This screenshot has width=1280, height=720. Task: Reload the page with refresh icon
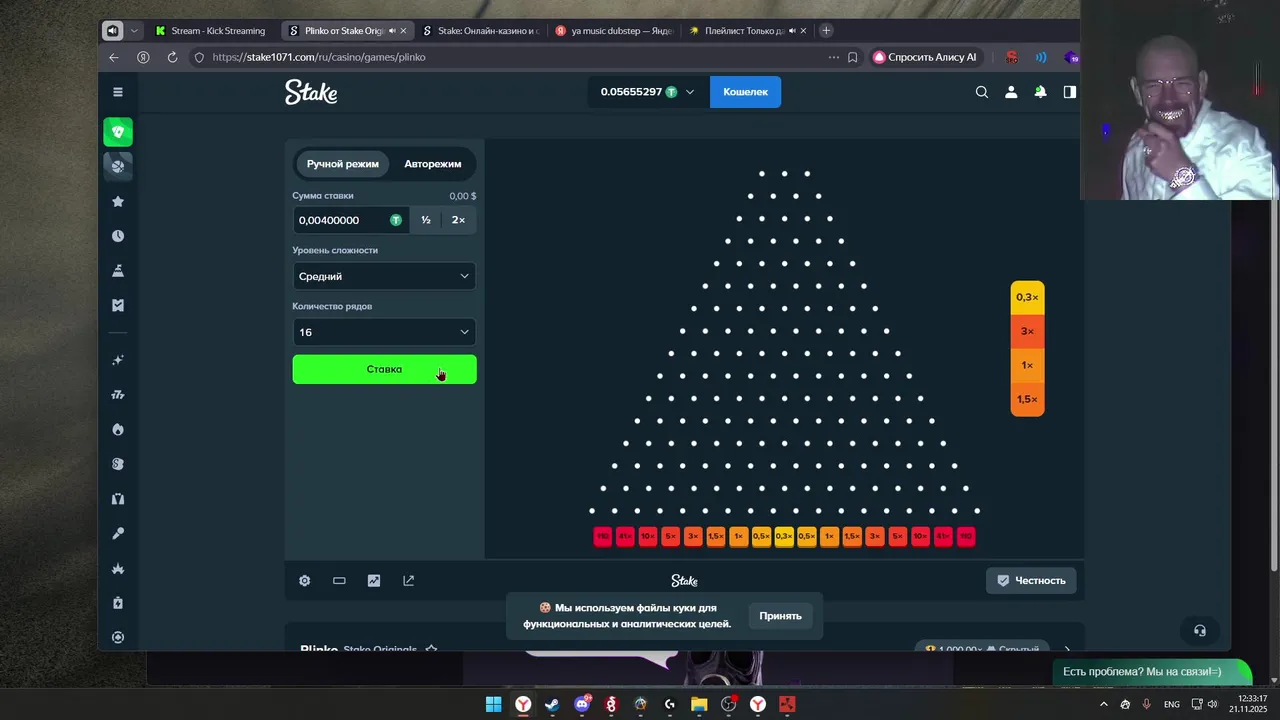172,57
